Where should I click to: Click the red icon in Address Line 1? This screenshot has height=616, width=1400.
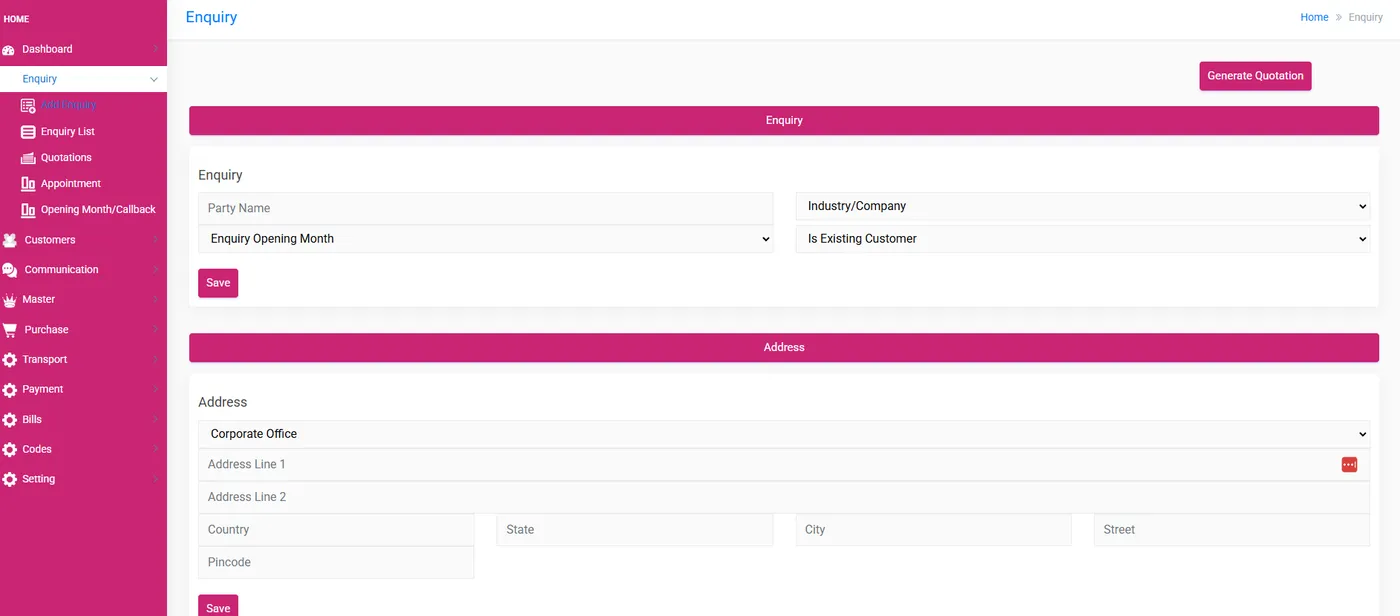click(1349, 465)
